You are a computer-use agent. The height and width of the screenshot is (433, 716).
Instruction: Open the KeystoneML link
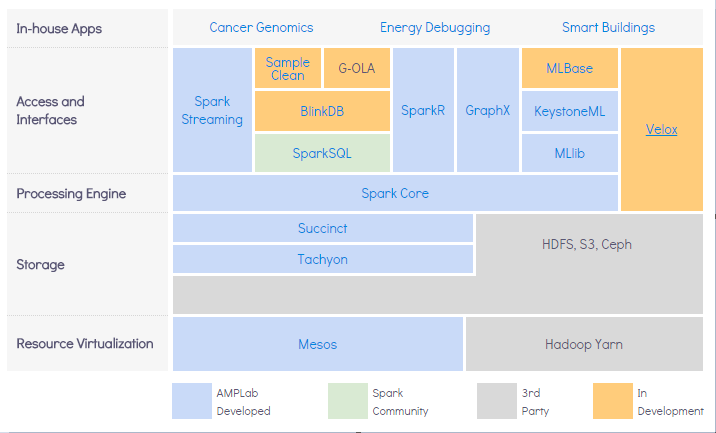click(x=569, y=111)
